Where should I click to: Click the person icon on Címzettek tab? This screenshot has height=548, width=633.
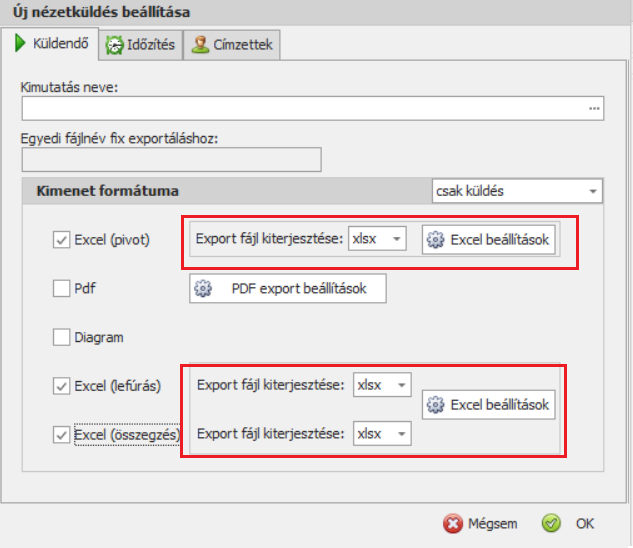[200, 45]
